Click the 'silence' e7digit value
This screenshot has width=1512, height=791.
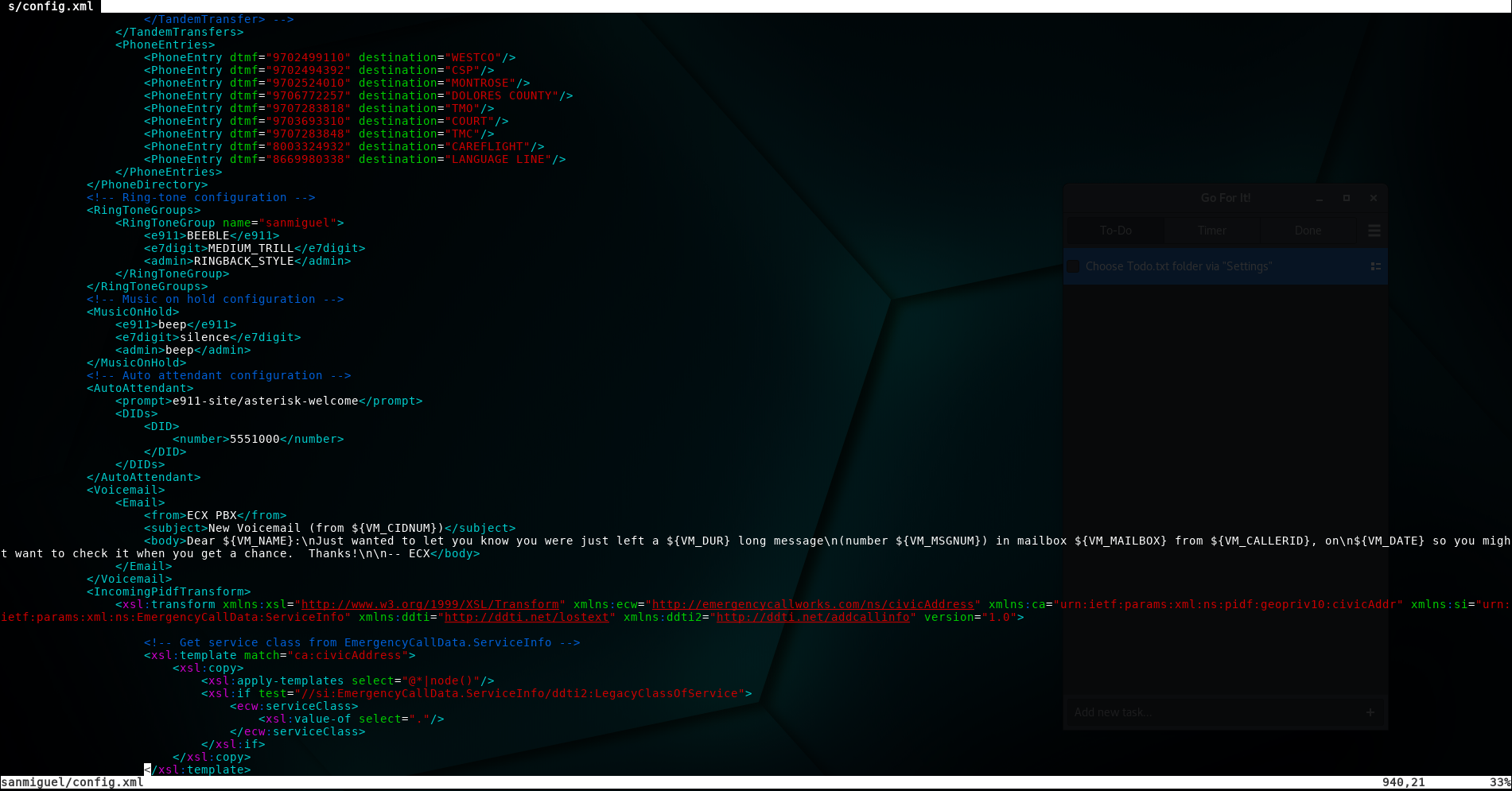[205, 337]
